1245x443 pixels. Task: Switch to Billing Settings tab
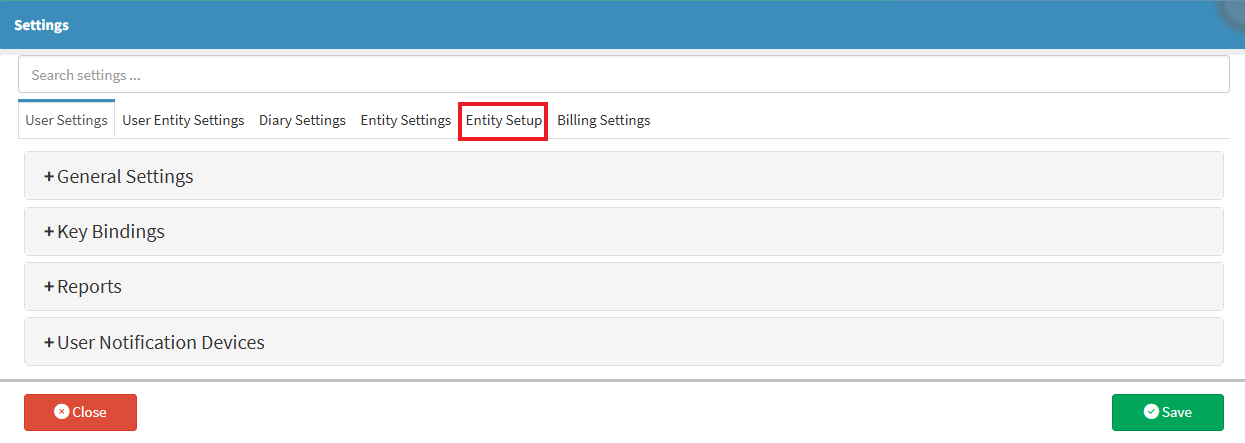tap(604, 120)
